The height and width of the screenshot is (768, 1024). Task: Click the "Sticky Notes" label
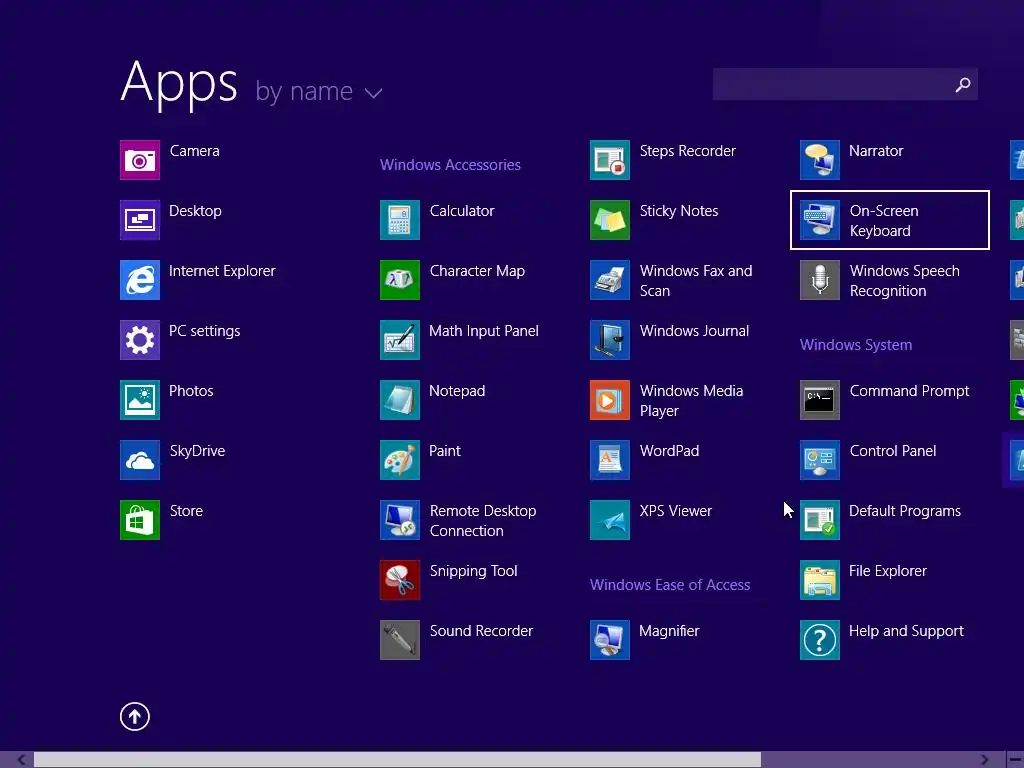pos(679,211)
